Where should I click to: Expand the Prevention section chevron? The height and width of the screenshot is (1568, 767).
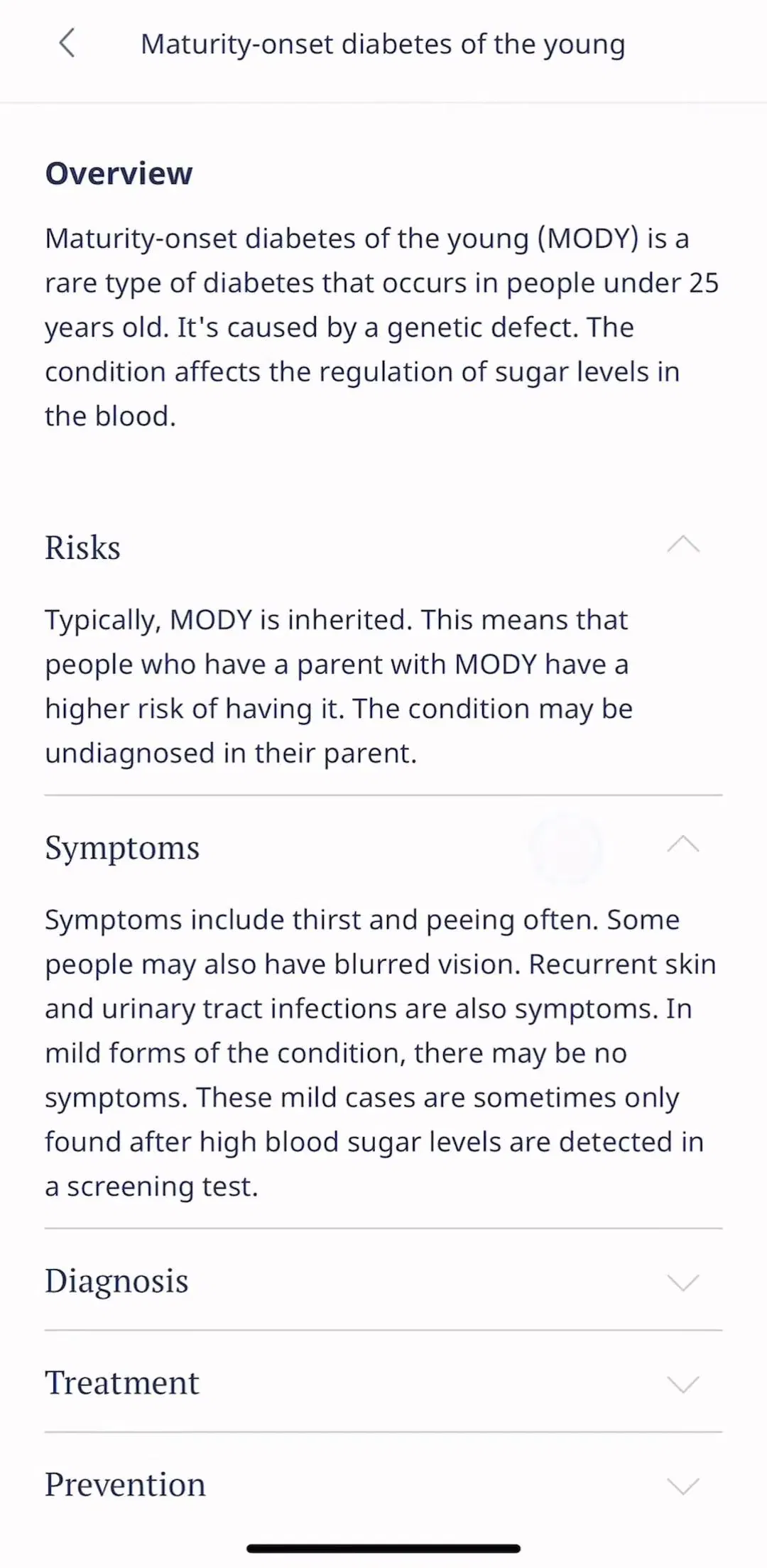(x=683, y=1485)
